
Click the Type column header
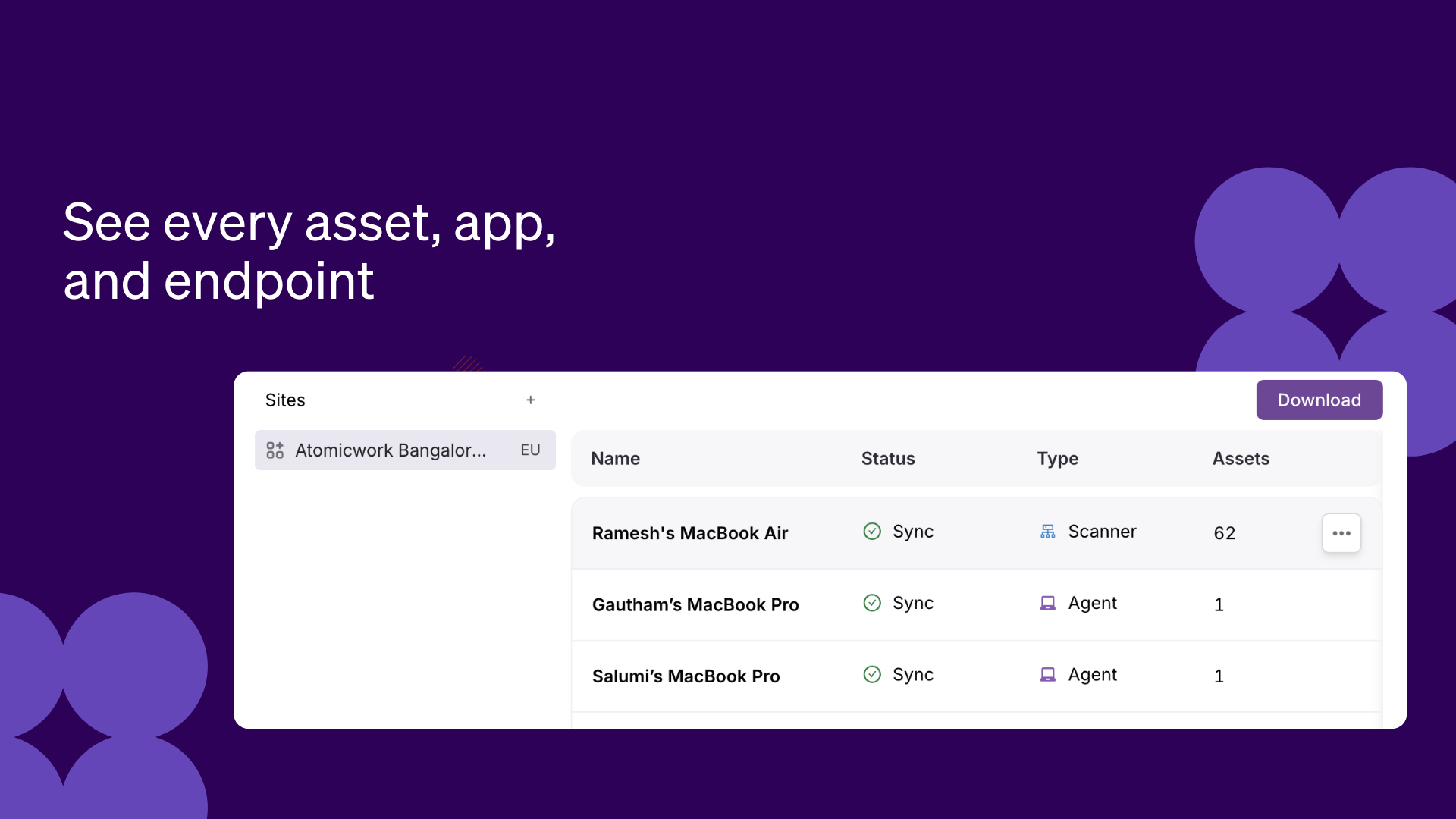point(1058,459)
